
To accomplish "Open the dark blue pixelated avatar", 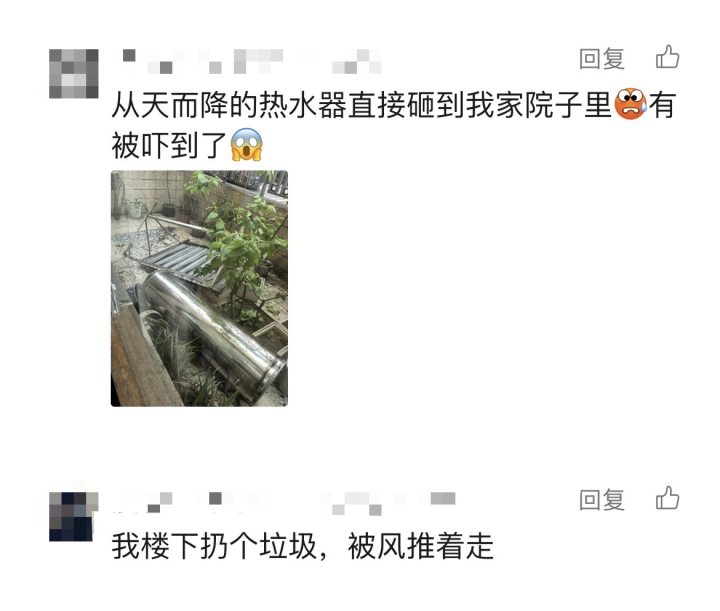I will [73, 516].
